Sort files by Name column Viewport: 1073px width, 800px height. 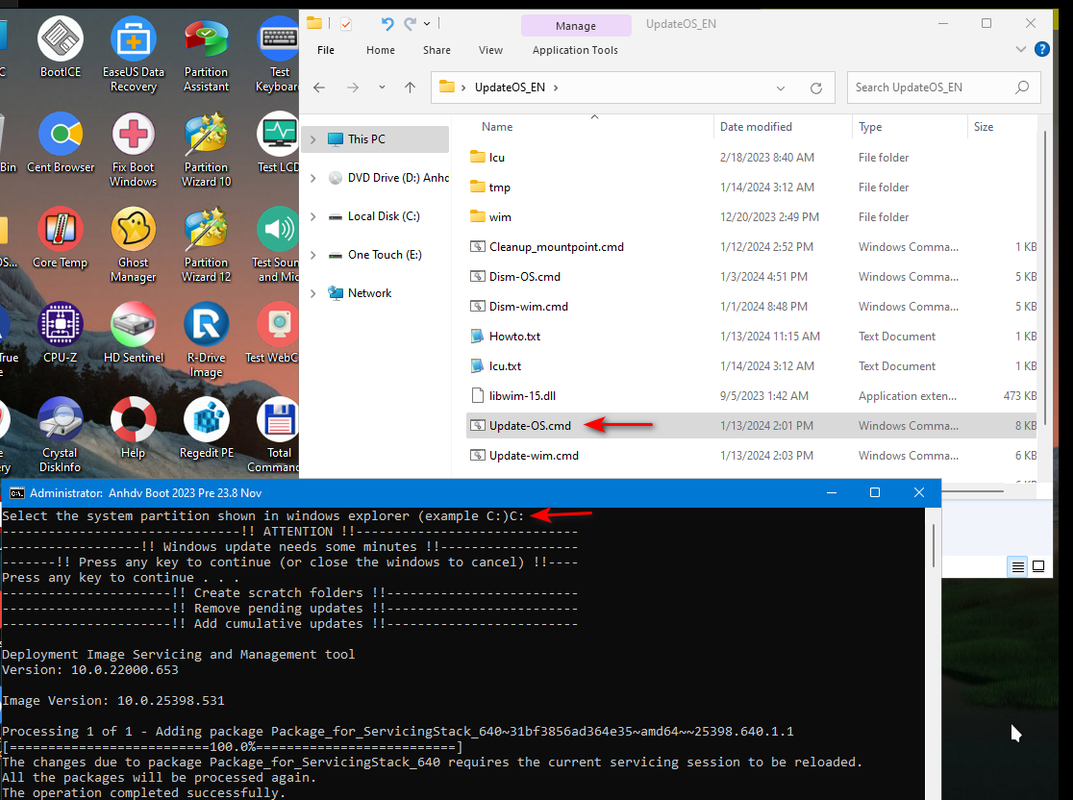[x=497, y=127]
